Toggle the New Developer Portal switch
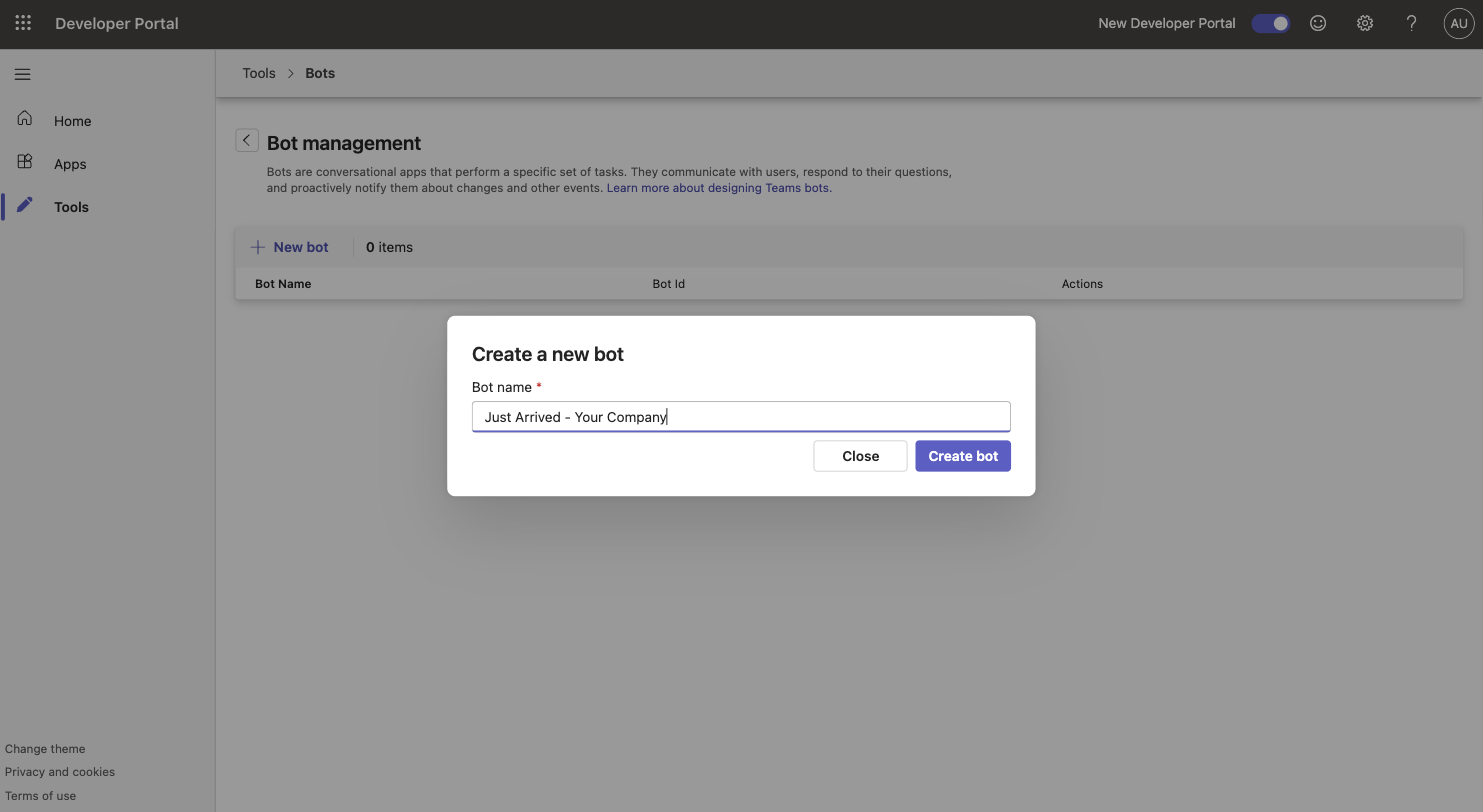1483x812 pixels. pos(1271,23)
